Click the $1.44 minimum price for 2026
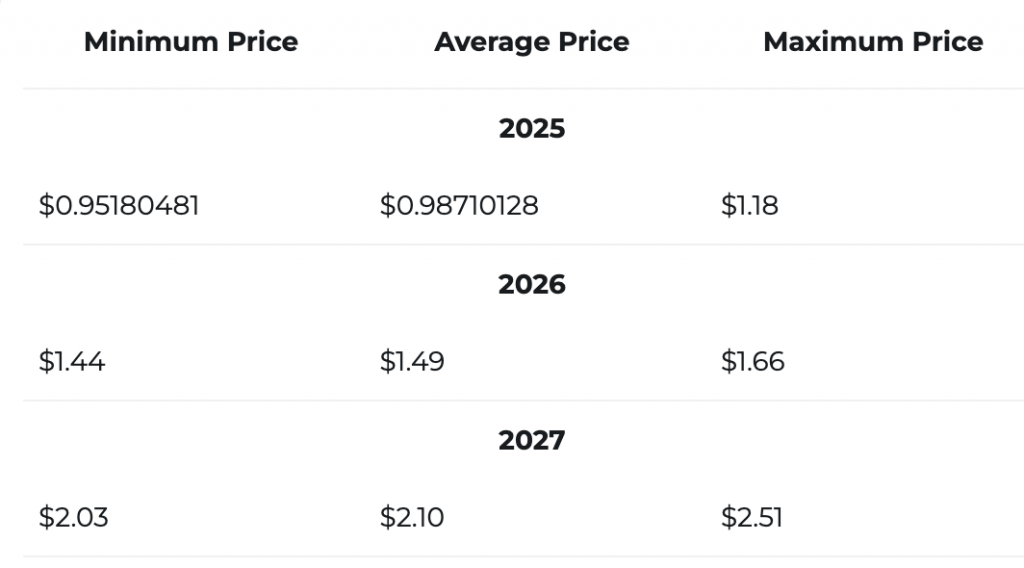This screenshot has width=1024, height=568. (x=72, y=361)
